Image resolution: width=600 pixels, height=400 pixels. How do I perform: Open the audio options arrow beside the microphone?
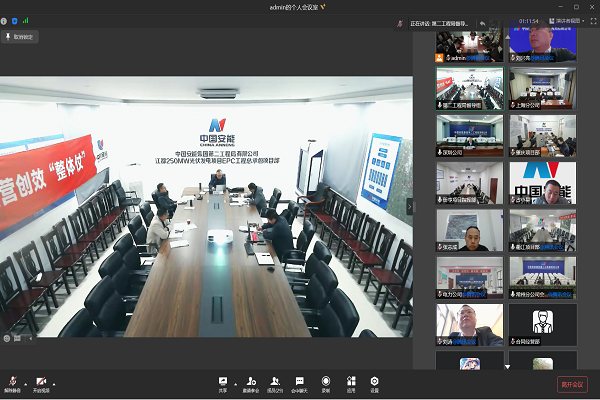click(26, 384)
